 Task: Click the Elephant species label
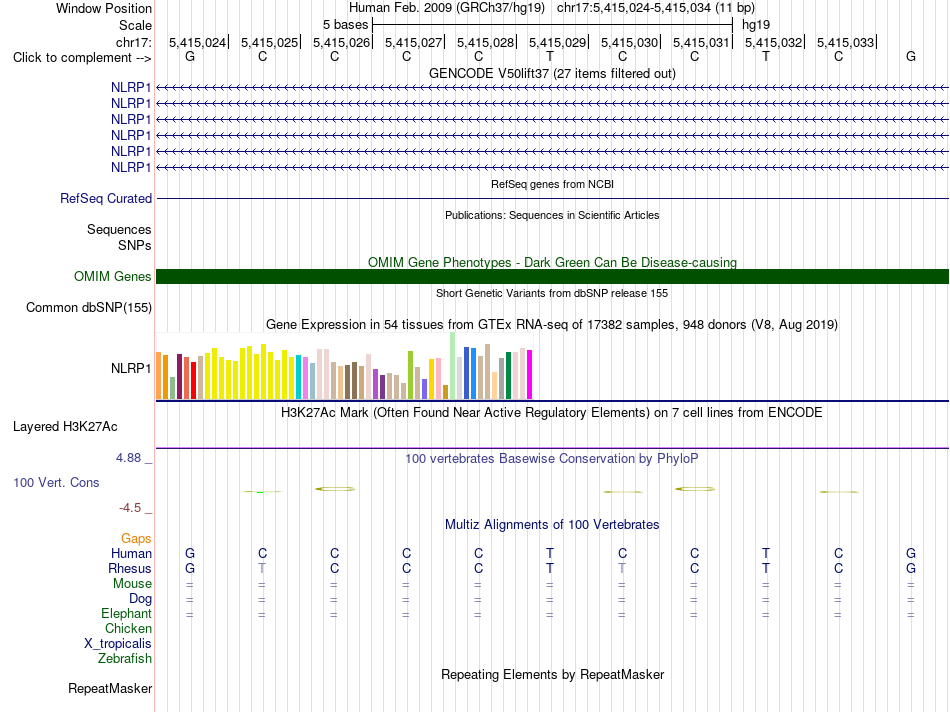pyautogui.click(x=126, y=614)
